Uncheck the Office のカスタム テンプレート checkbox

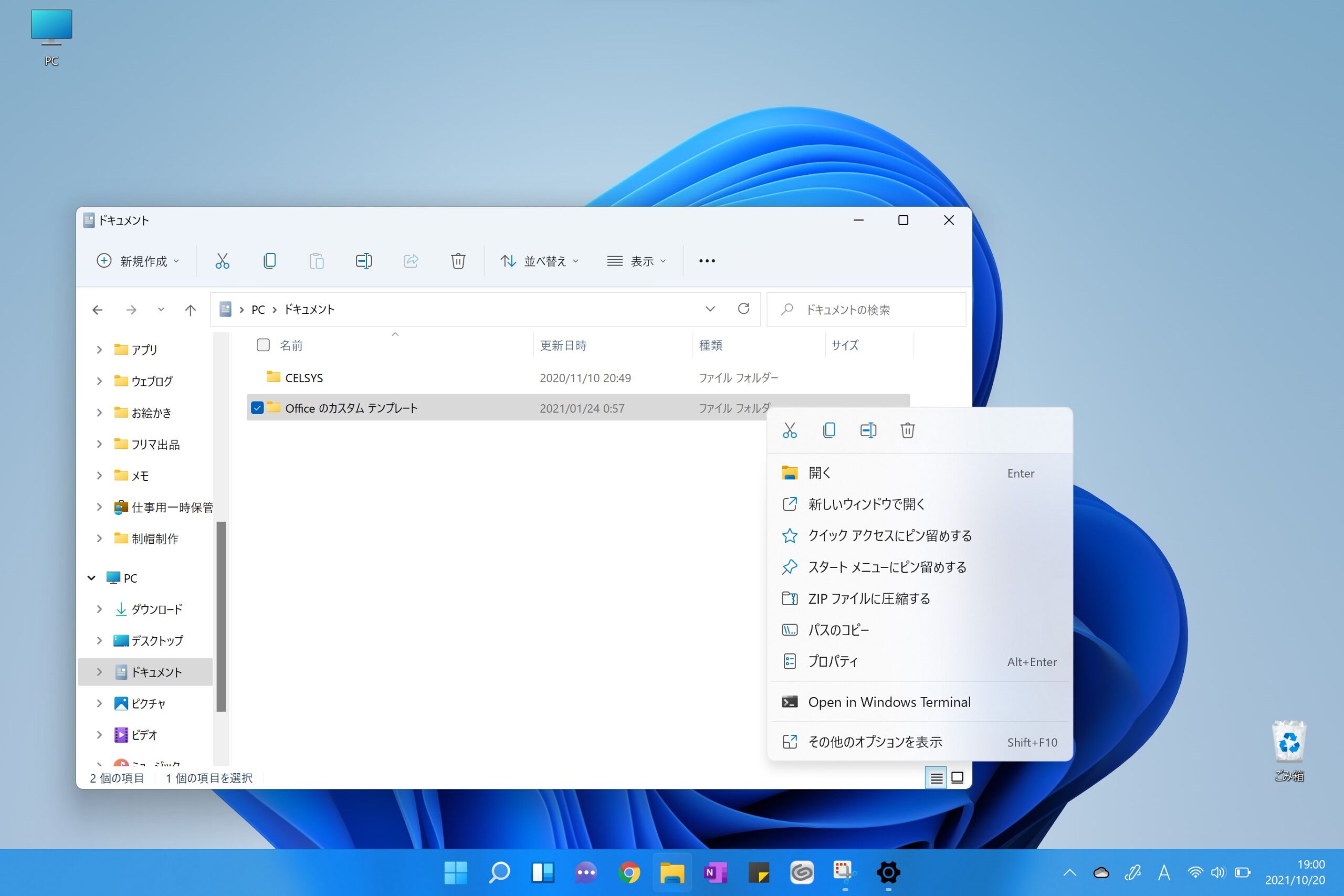[x=257, y=408]
